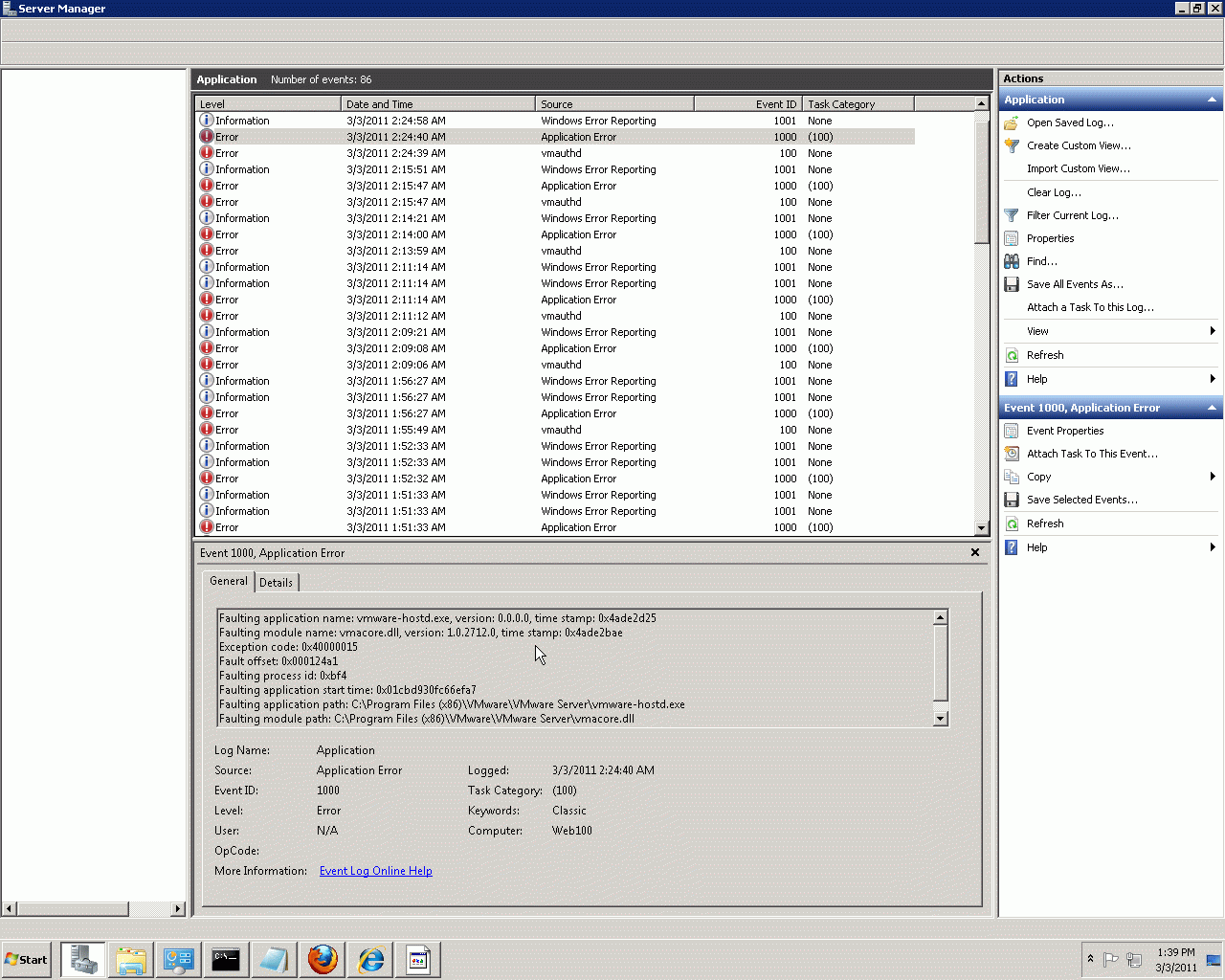Screen dimensions: 1225x980
Task: Click the Find binoculars icon
Action: tap(1011, 261)
